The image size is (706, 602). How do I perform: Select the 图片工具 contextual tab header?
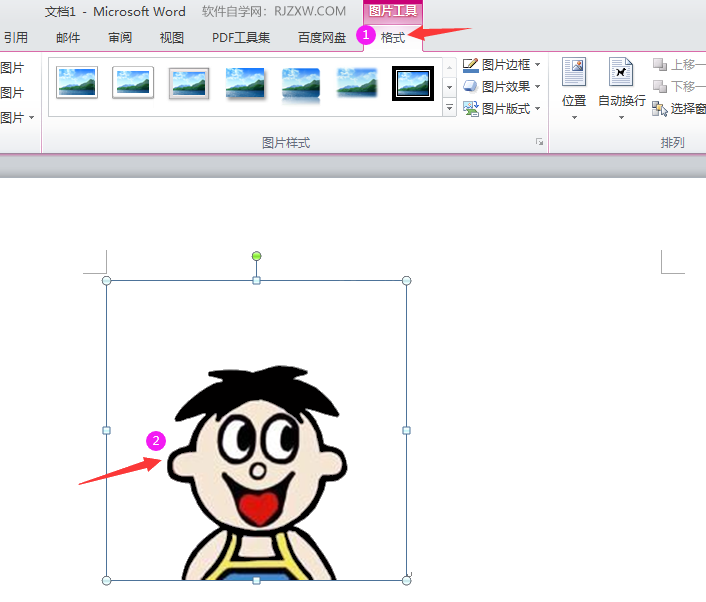393,10
